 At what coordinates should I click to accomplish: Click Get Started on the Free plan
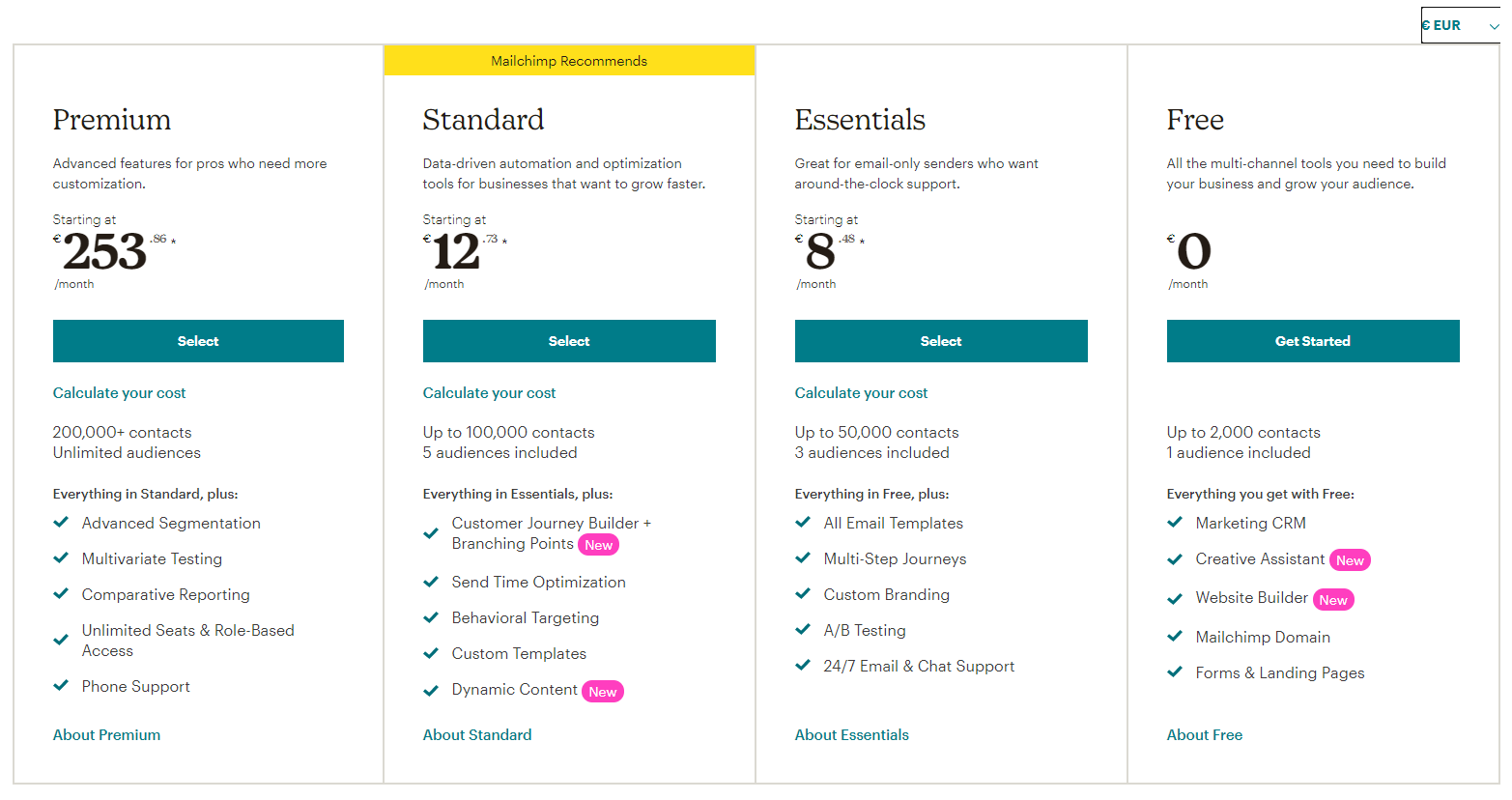pos(1312,340)
